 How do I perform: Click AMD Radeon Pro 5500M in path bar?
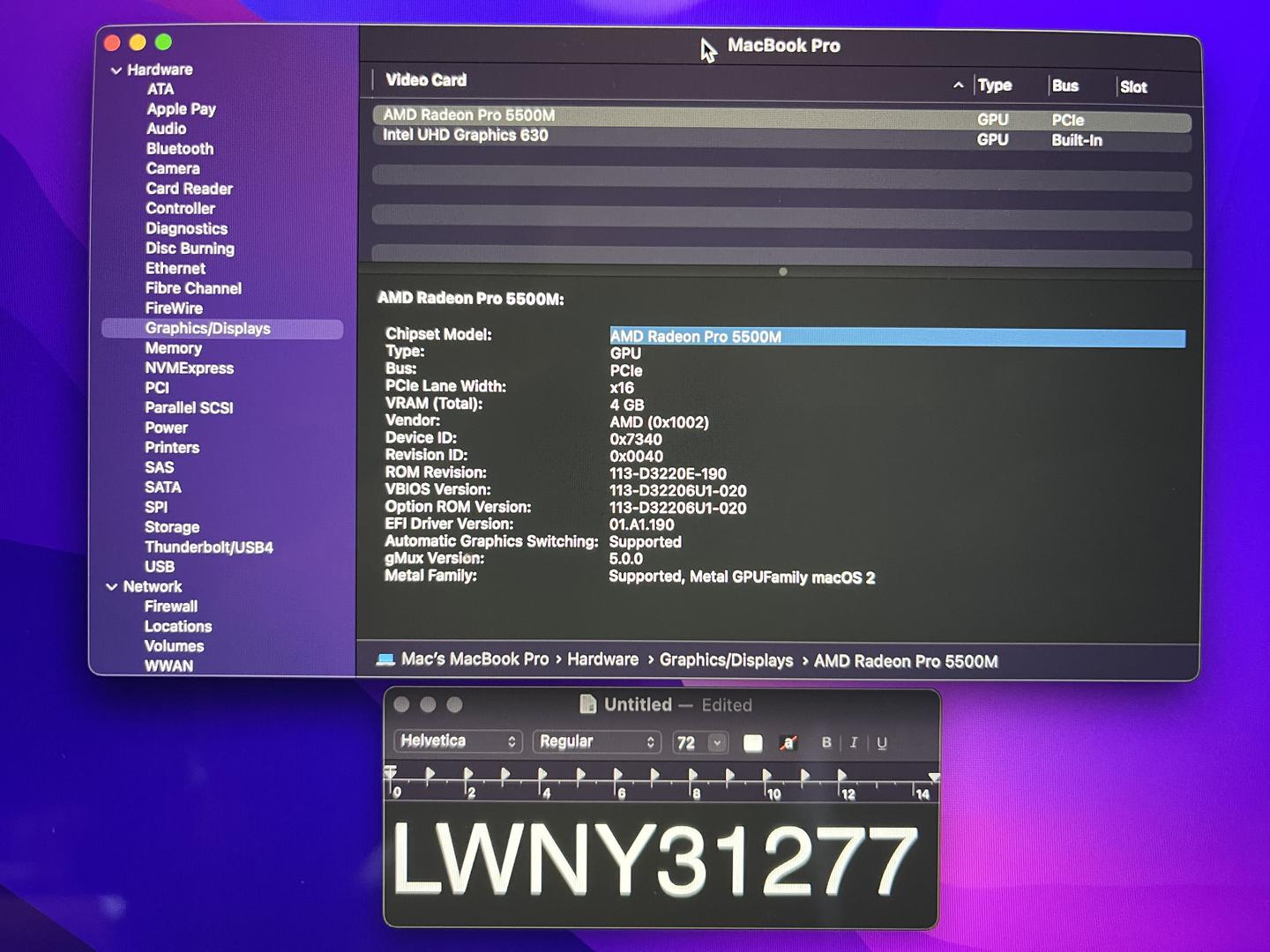tap(906, 661)
